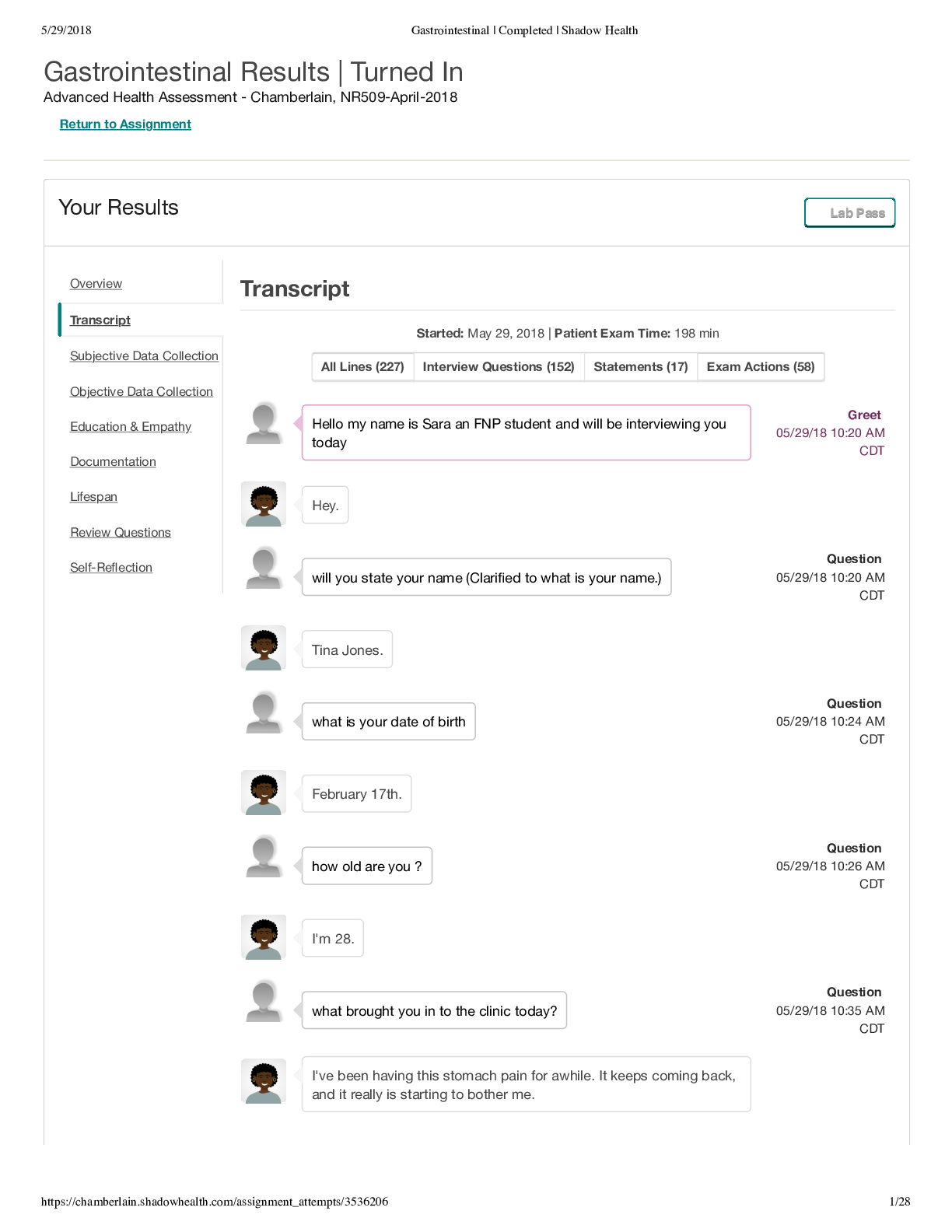
Task: Click the student avatar beside "how old are you ?"
Action: (x=264, y=856)
